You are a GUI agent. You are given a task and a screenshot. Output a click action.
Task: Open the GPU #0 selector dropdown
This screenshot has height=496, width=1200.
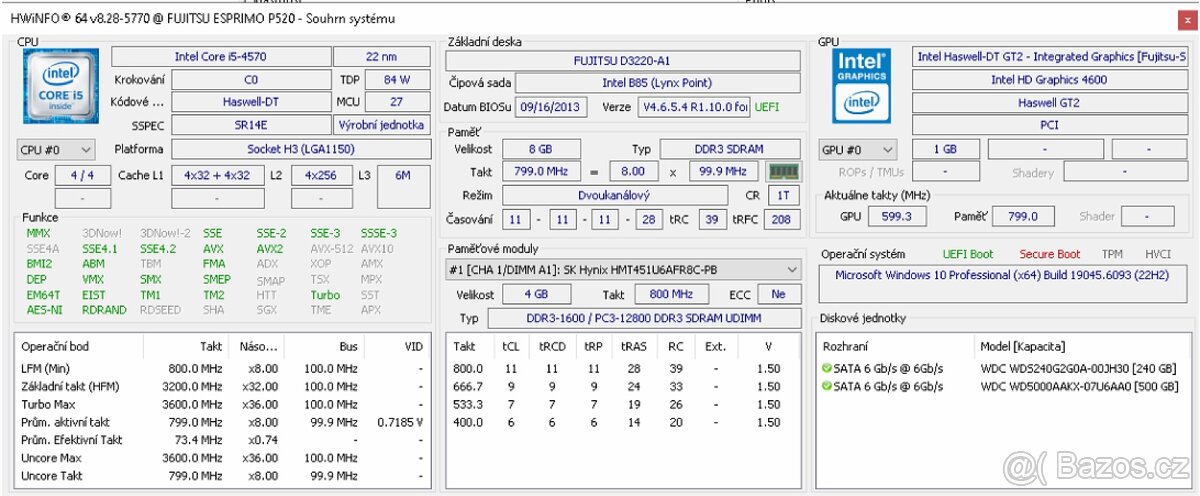click(857, 150)
